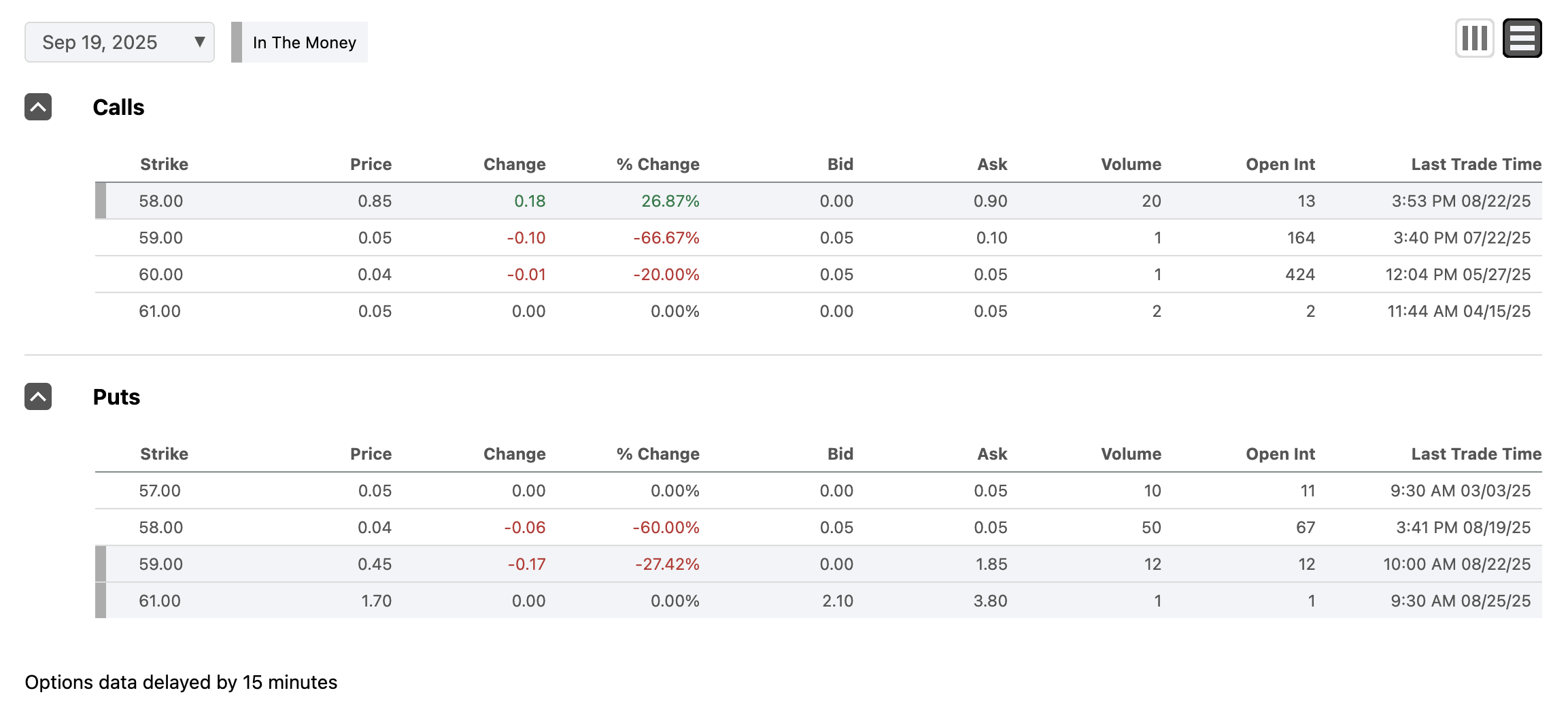The height and width of the screenshot is (714, 1568).
Task: Collapse the Calls section chevron
Action: (38, 107)
